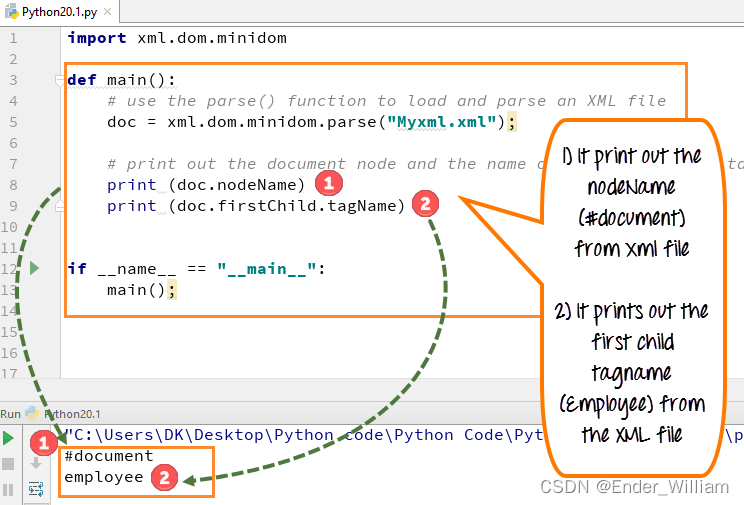This screenshot has height=505, width=744.
Task: Click the 'employee' console output line
Action: click(103, 477)
